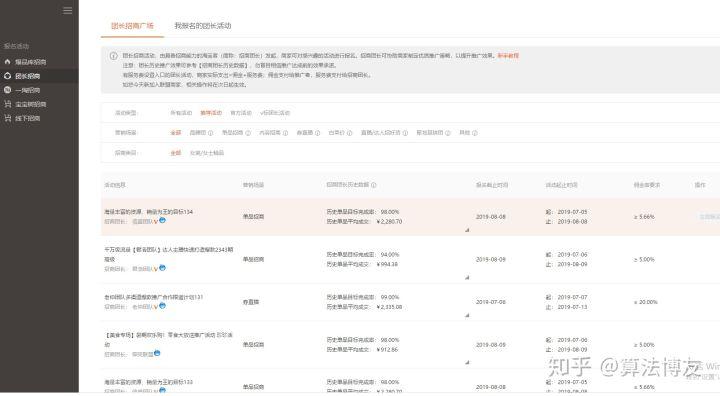Click Wangwang chat icon in the 【美食专场】 row

(x=157, y=353)
